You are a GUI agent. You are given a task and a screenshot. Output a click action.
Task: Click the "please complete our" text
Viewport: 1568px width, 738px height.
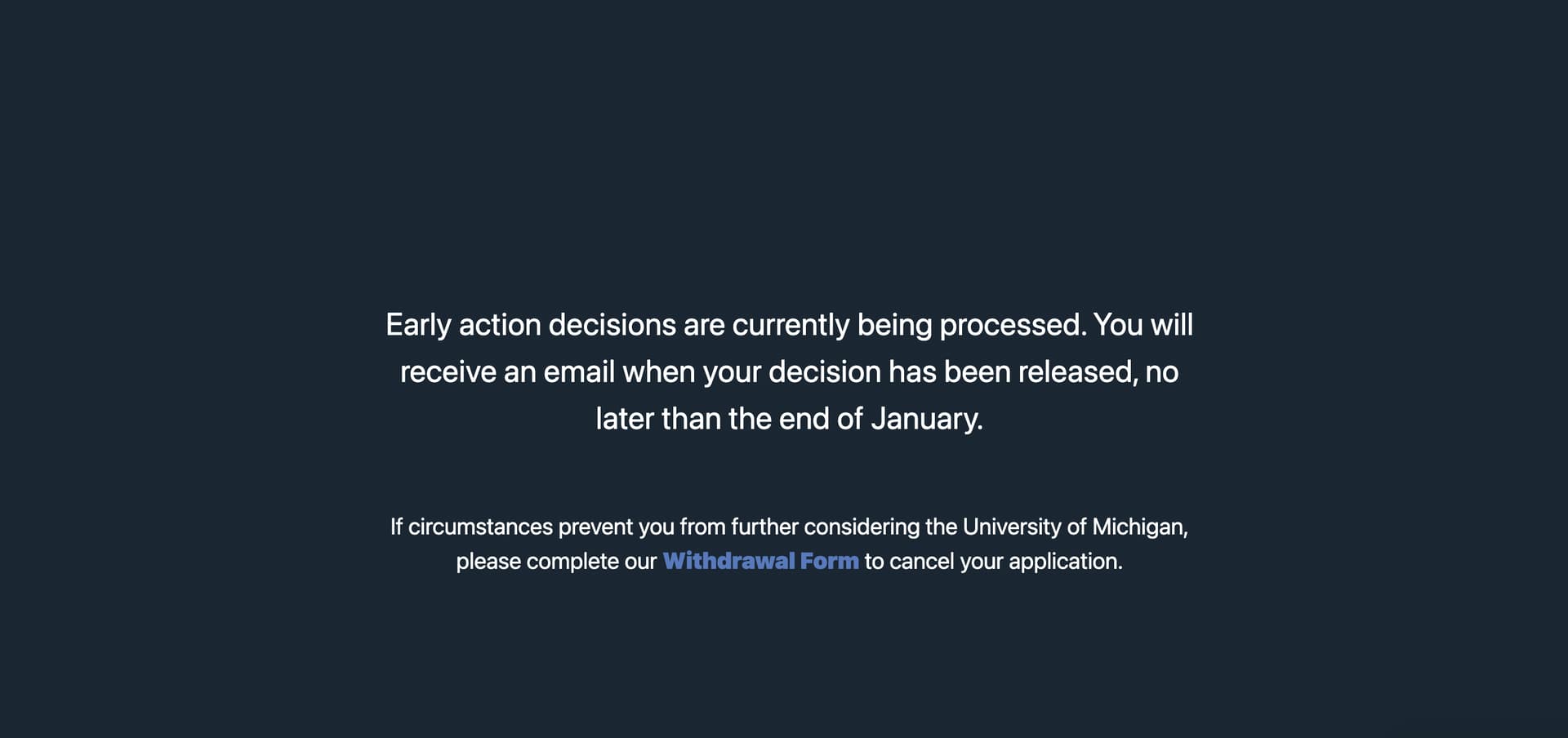tap(556, 561)
